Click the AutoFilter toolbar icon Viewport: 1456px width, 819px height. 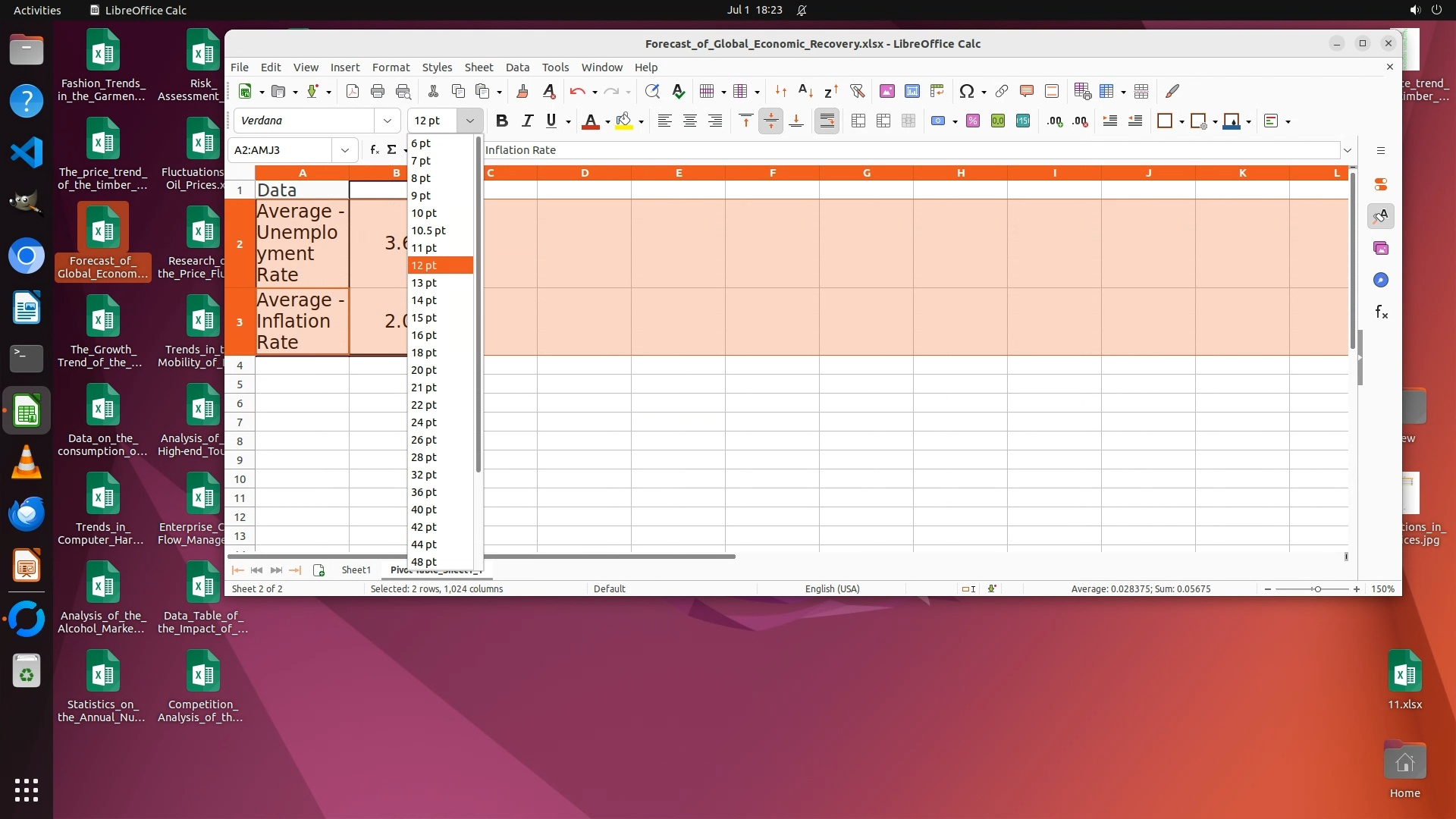pos(857,91)
